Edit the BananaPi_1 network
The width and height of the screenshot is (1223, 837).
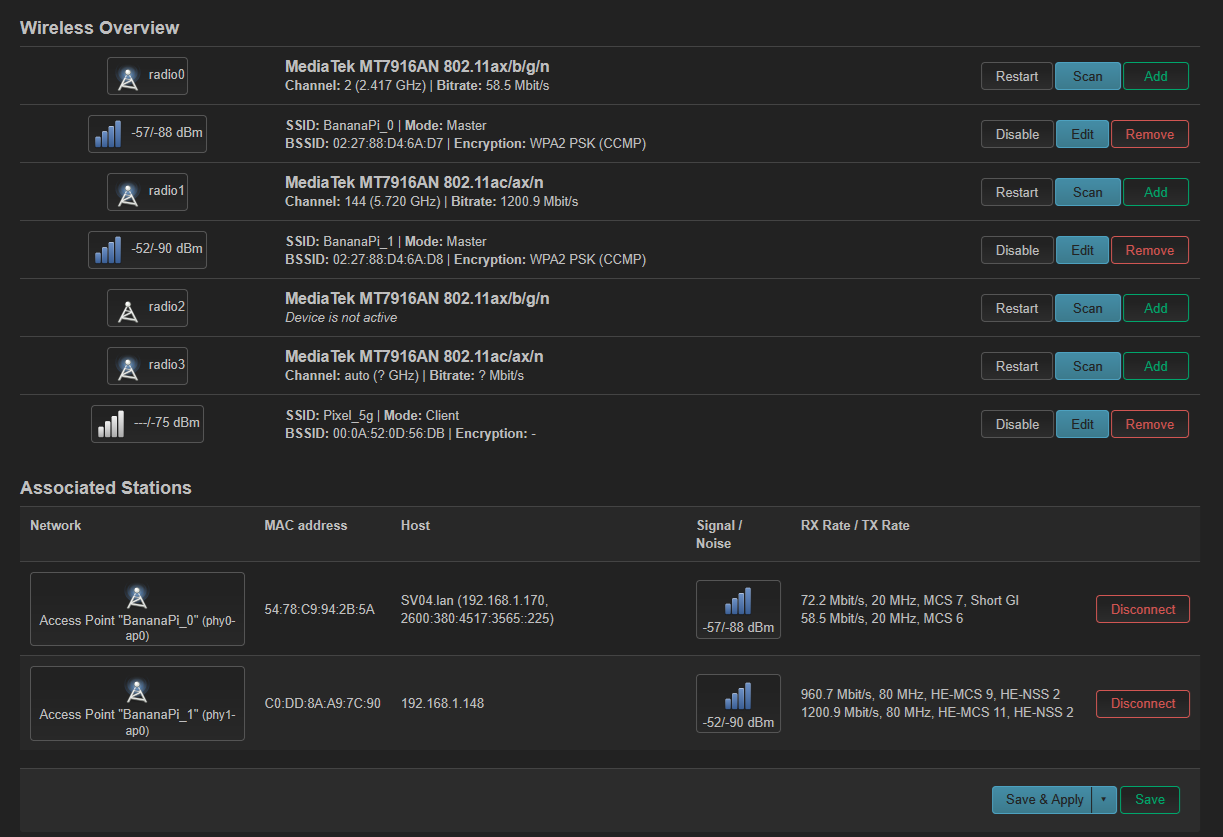point(1083,250)
